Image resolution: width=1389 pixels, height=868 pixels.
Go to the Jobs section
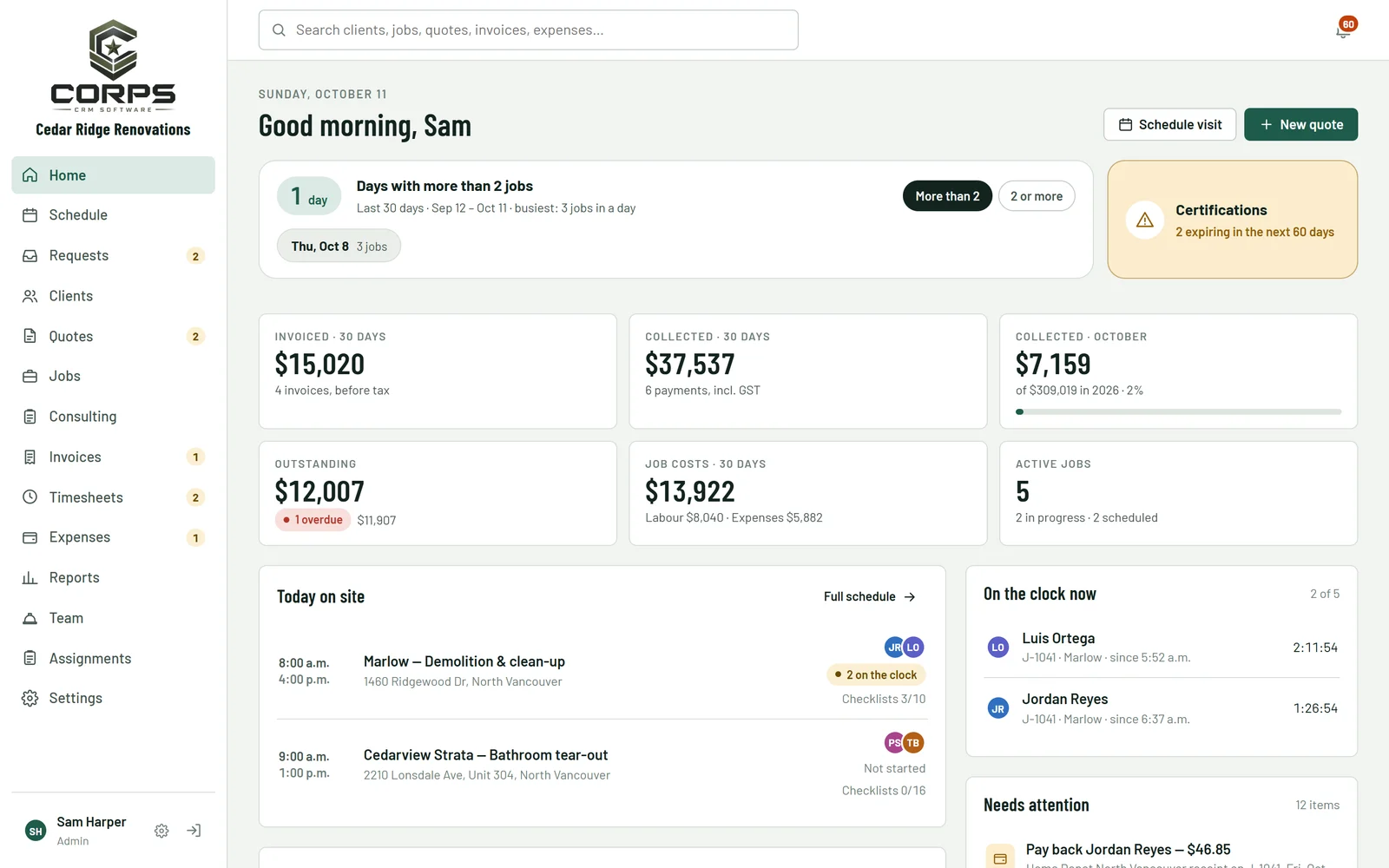[x=113, y=377]
